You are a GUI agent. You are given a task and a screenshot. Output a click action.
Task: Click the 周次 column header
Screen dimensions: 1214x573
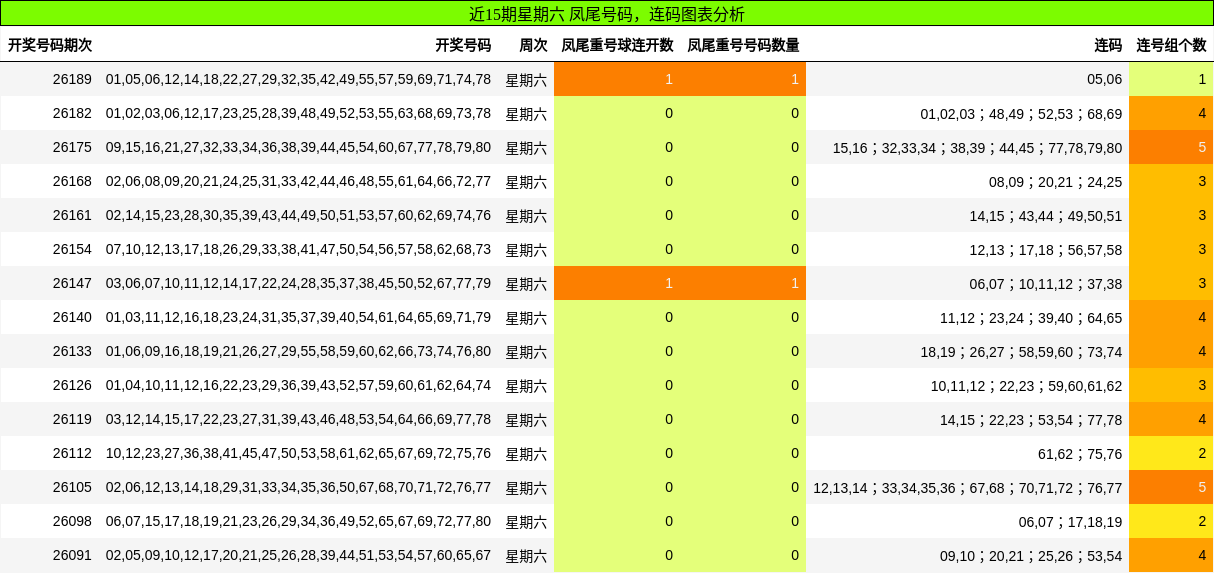coord(533,45)
